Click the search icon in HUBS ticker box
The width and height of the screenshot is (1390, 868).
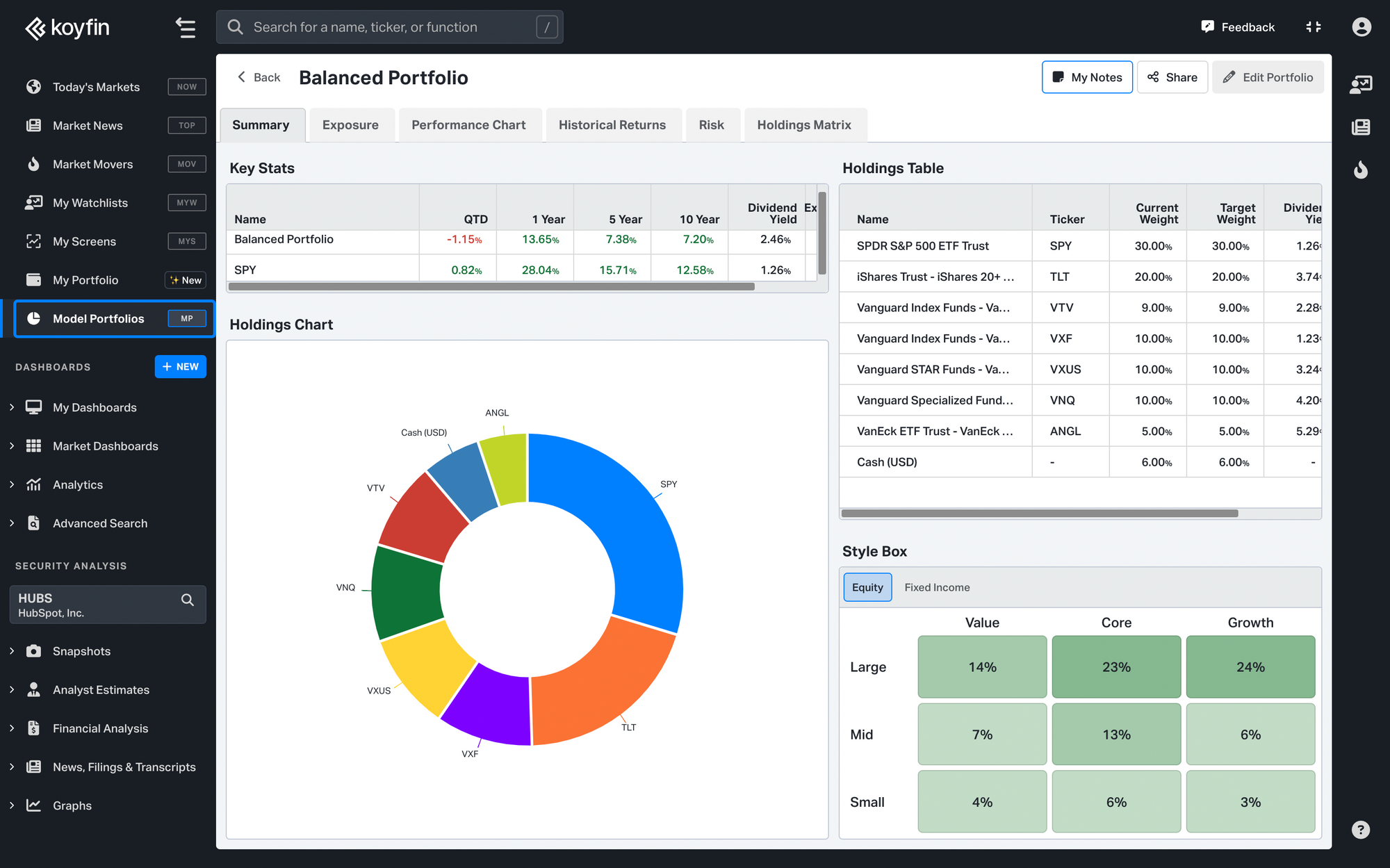coord(187,600)
